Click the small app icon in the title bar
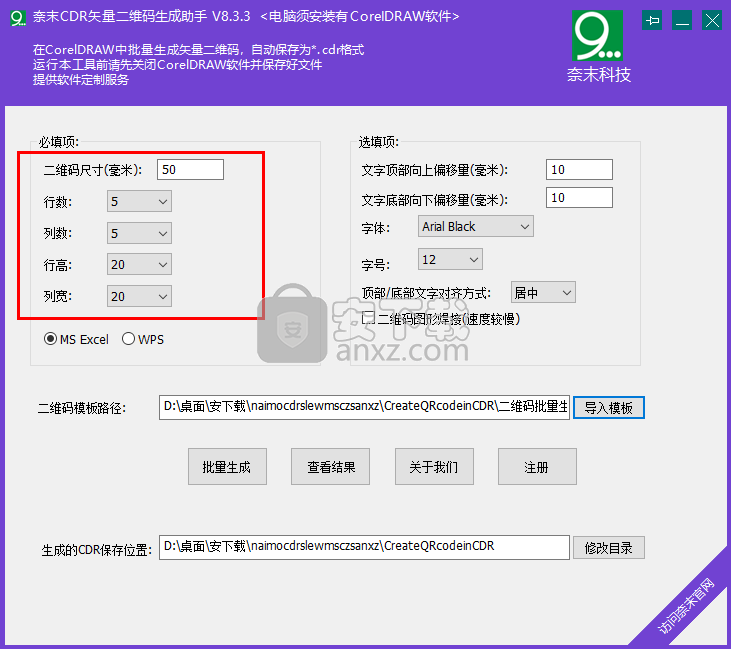This screenshot has height=649, width=731. [x=18, y=18]
